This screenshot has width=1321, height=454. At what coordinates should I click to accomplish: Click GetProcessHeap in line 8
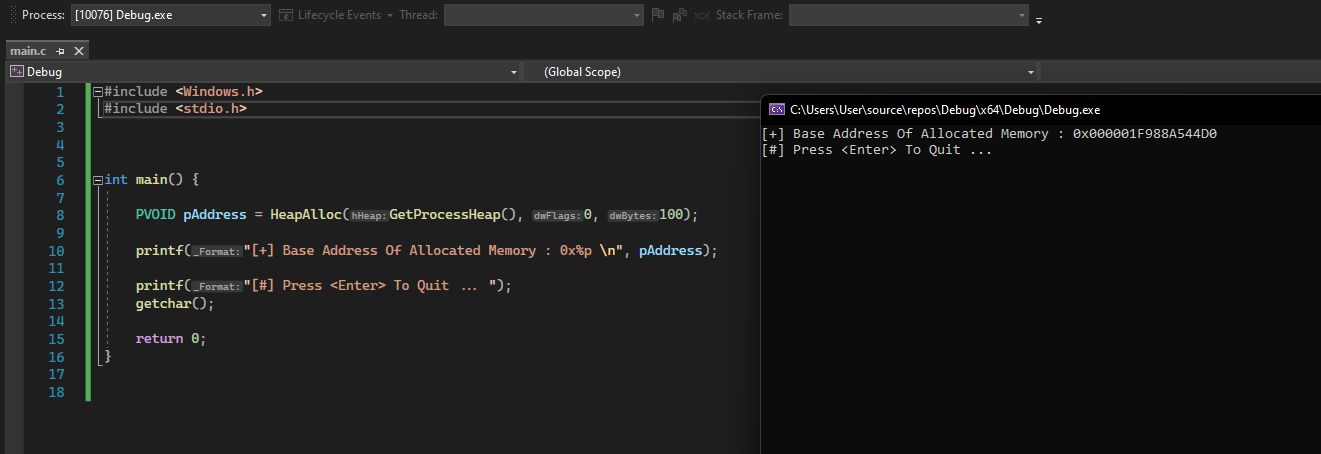pos(444,215)
